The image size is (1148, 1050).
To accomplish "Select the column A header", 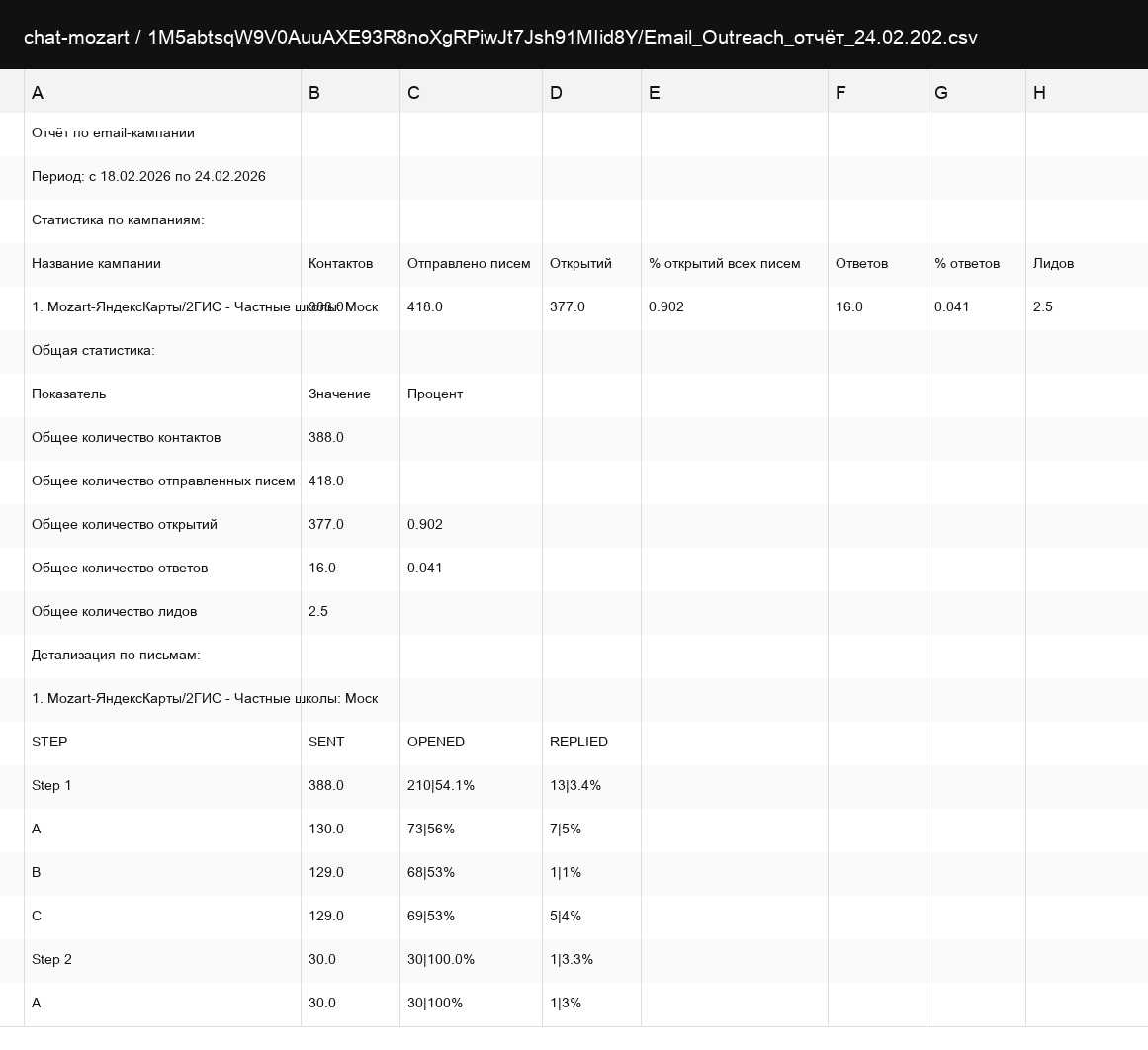I will click(162, 92).
